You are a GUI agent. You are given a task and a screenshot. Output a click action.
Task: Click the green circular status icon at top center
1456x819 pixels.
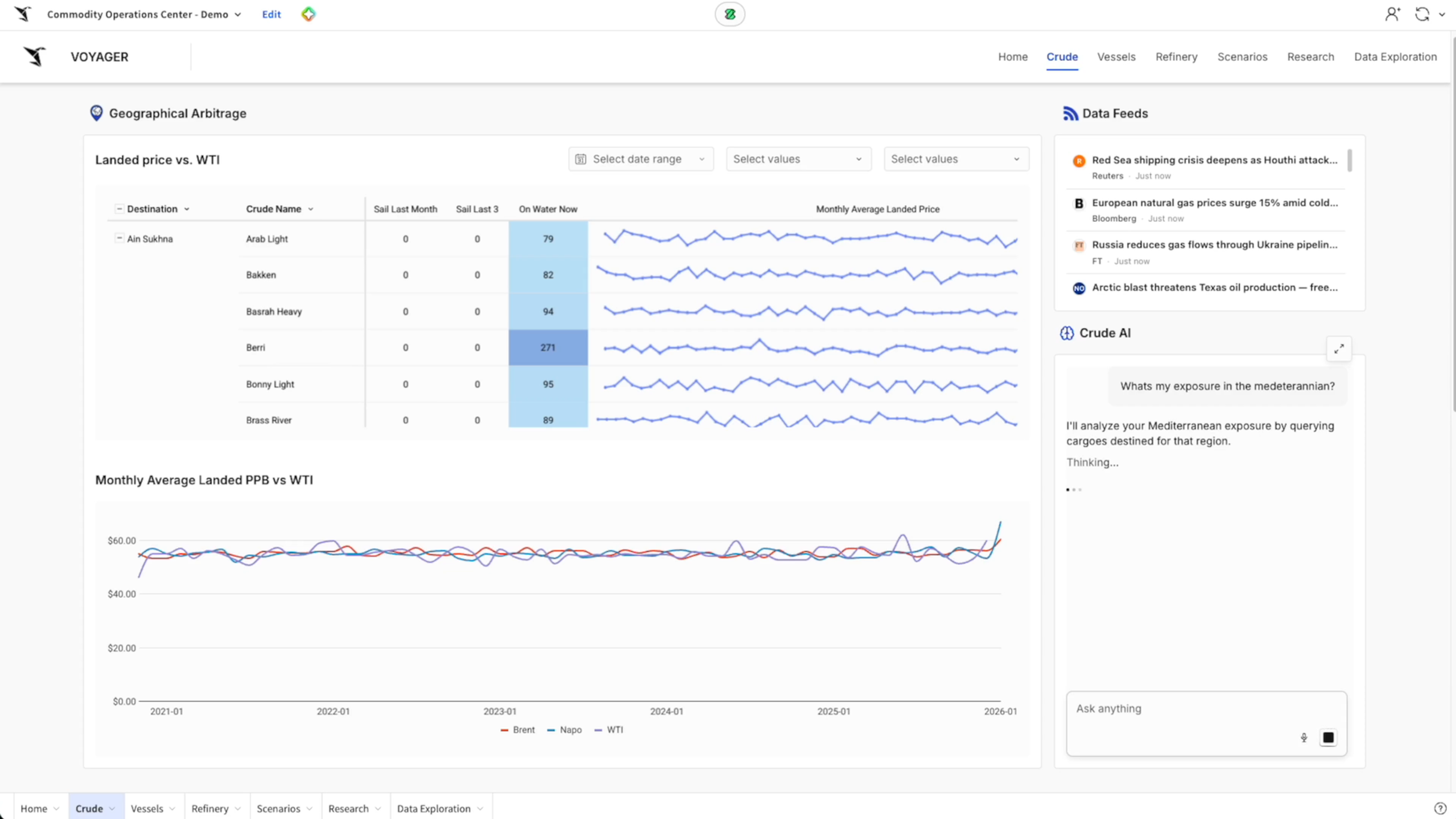click(730, 14)
